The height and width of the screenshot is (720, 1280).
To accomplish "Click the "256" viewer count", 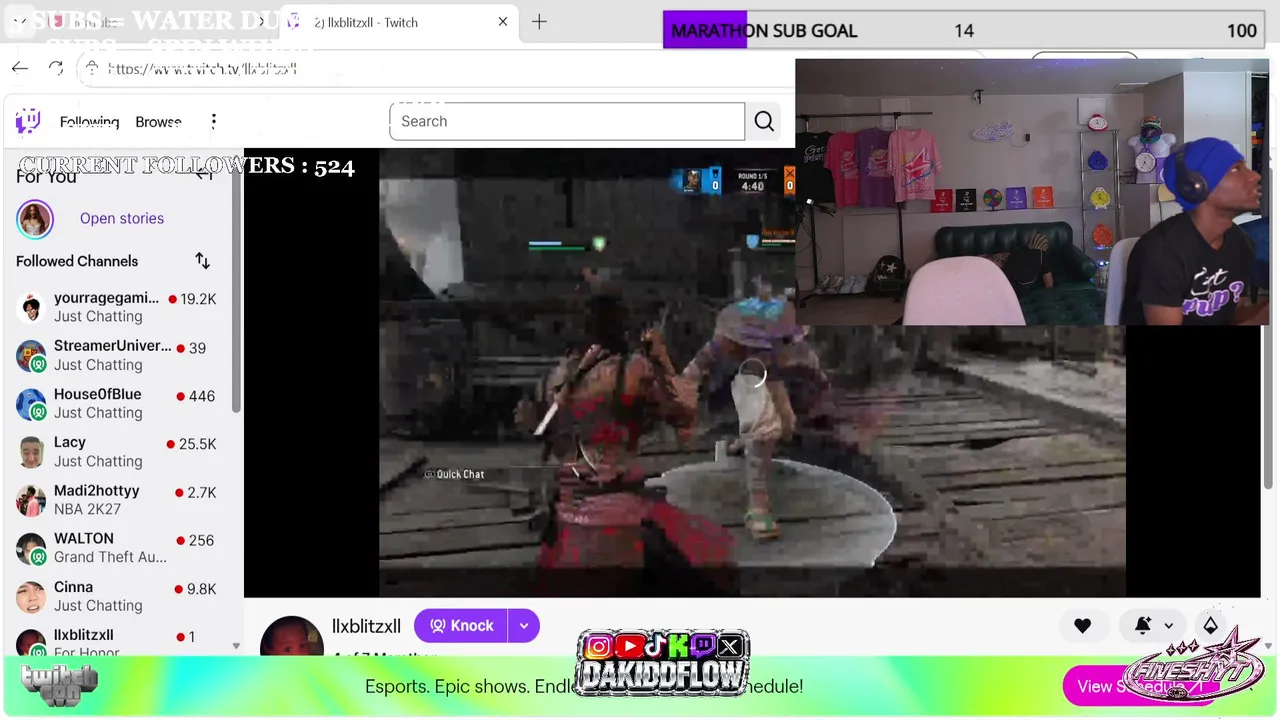I will pos(202,540).
